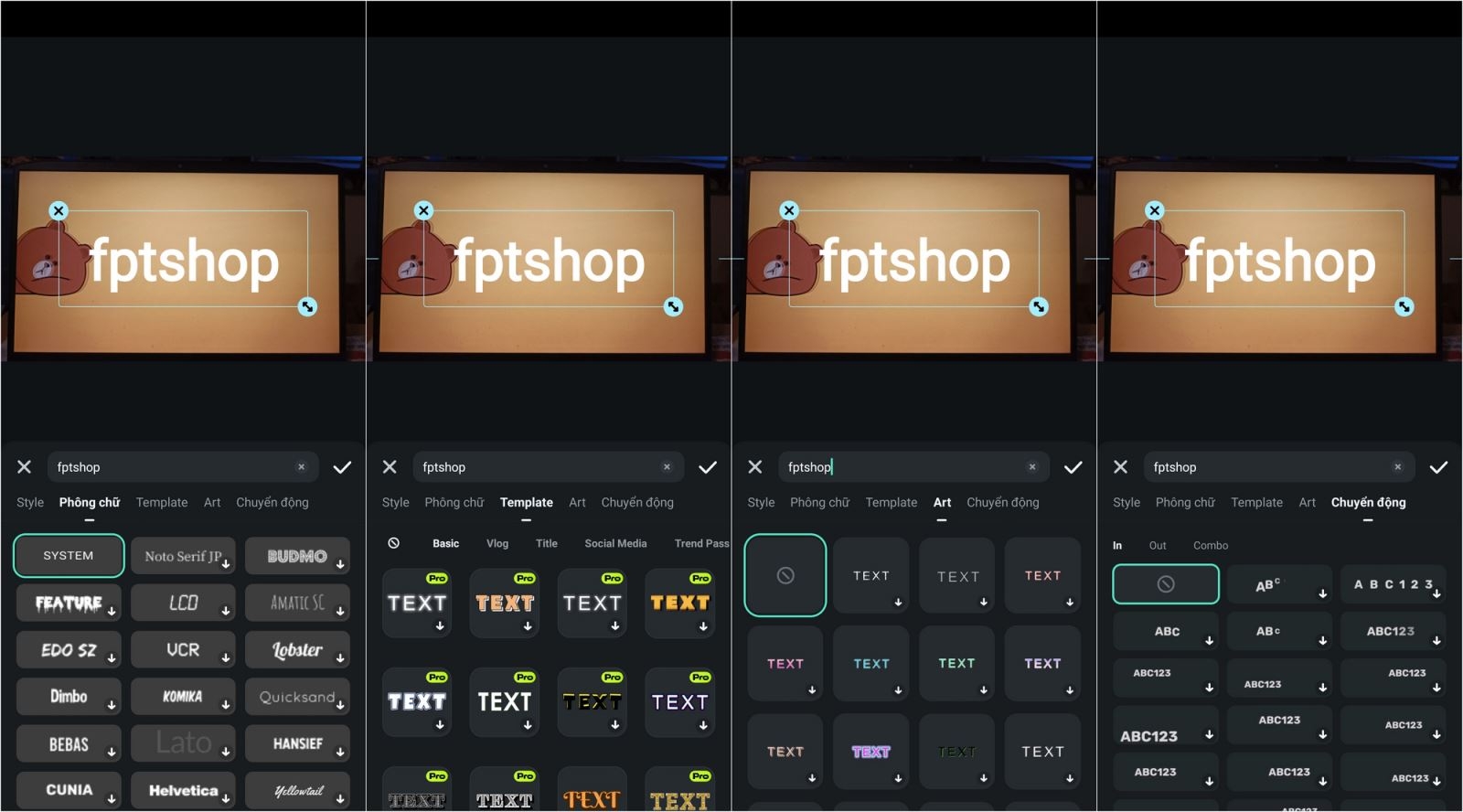Pick the Lato font
The width and height of the screenshot is (1463, 812).
(183, 743)
